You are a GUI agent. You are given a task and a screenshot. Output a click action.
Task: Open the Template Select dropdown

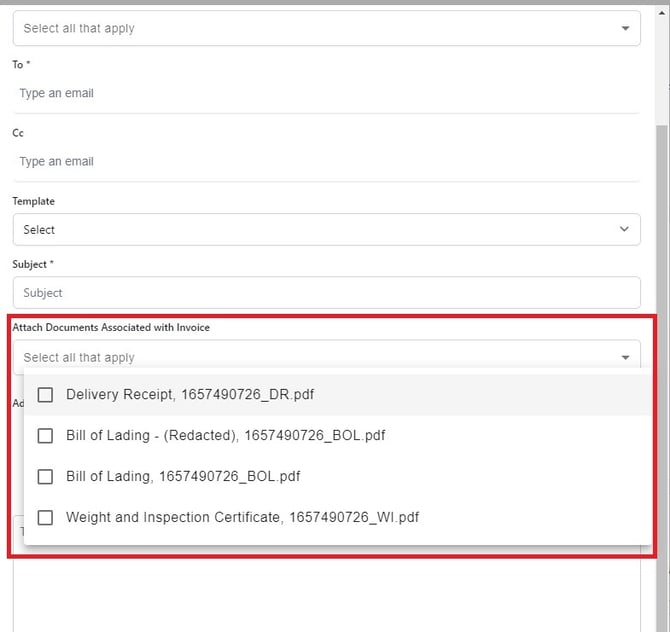coord(326,229)
